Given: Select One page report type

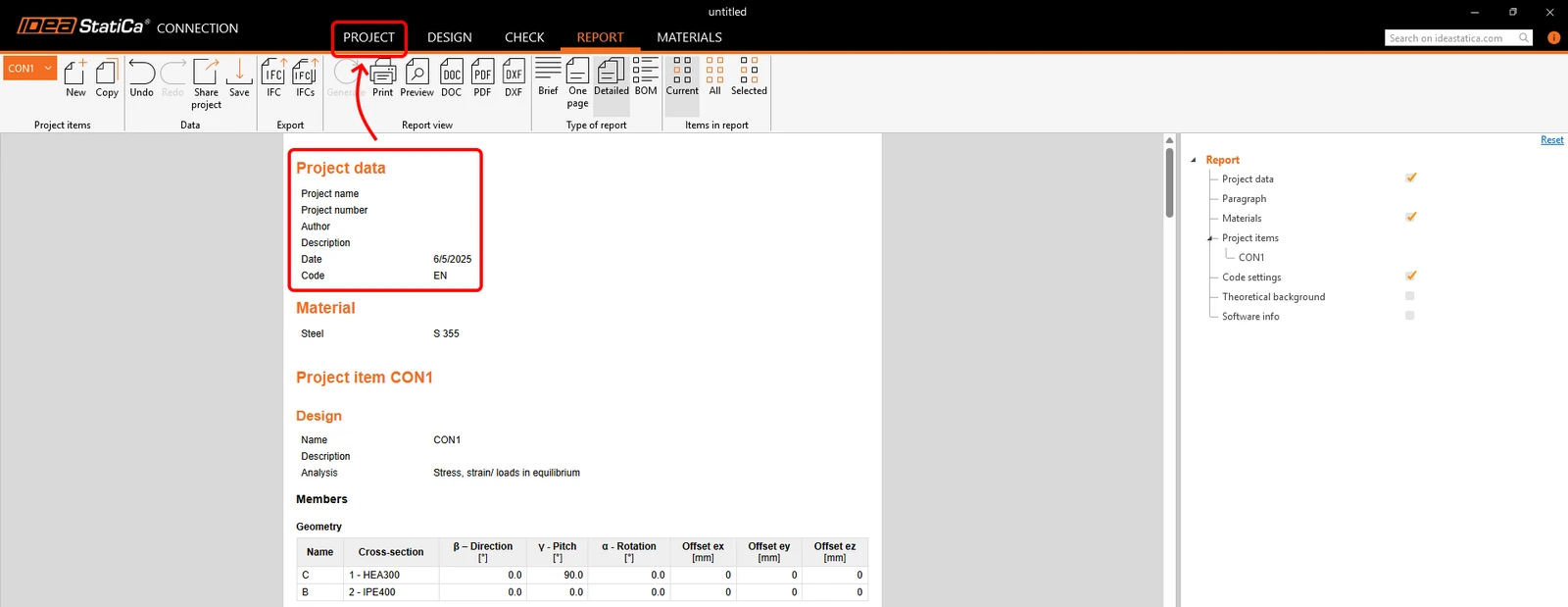Looking at the screenshot, I should pyautogui.click(x=577, y=82).
